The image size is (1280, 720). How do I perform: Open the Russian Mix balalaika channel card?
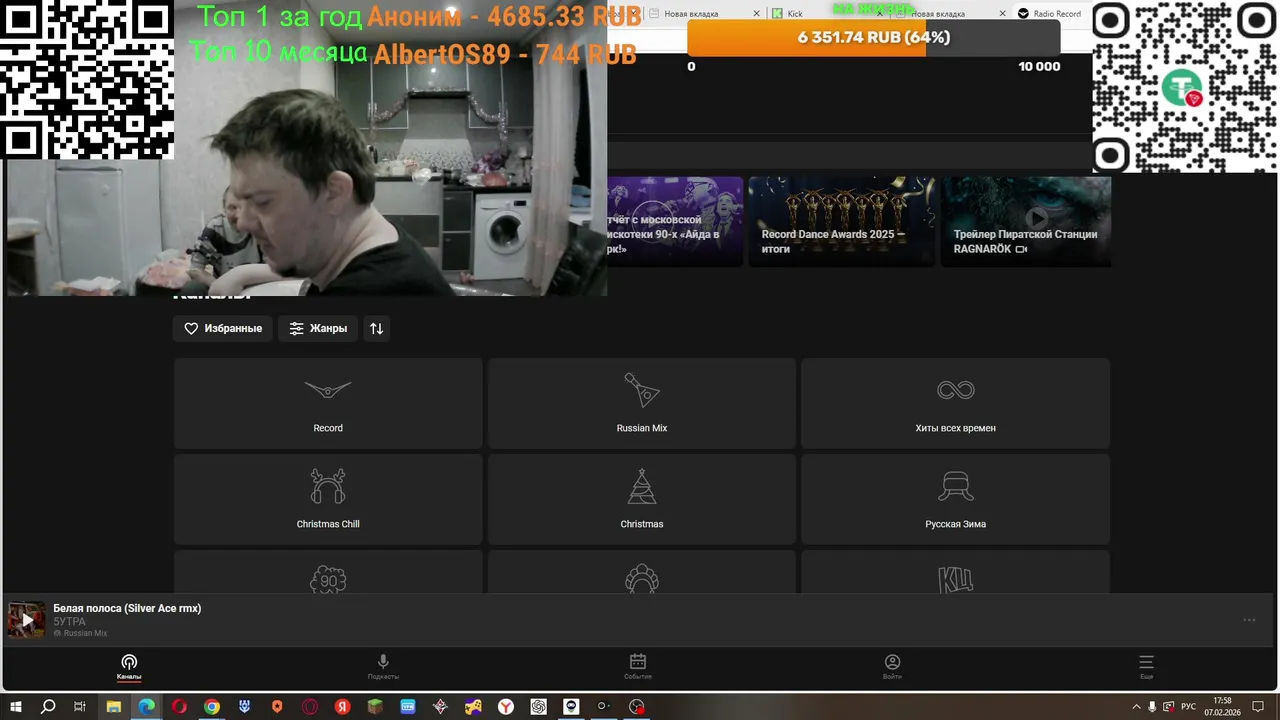click(642, 403)
